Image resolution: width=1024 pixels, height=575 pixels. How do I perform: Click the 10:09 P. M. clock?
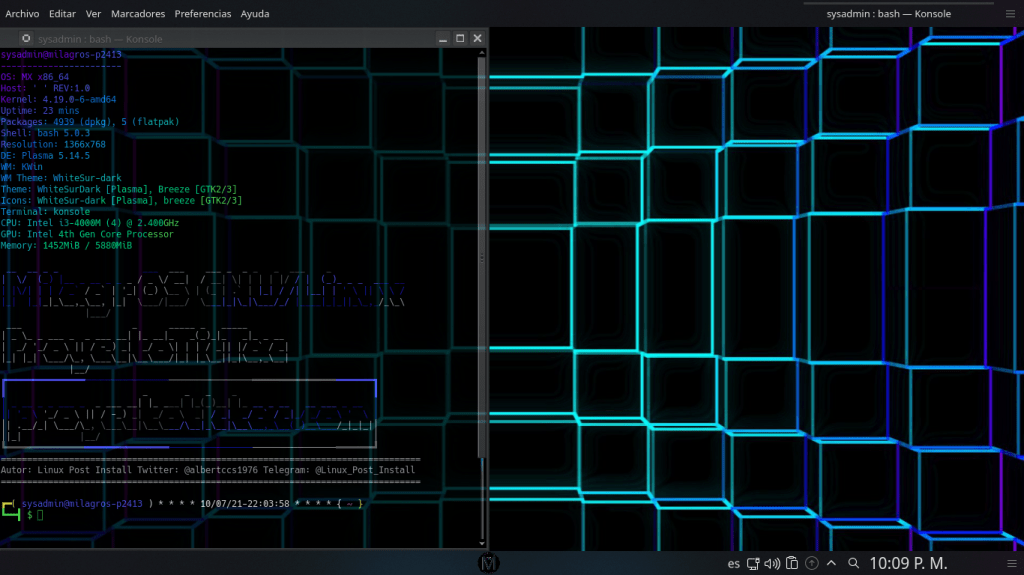click(x=909, y=563)
